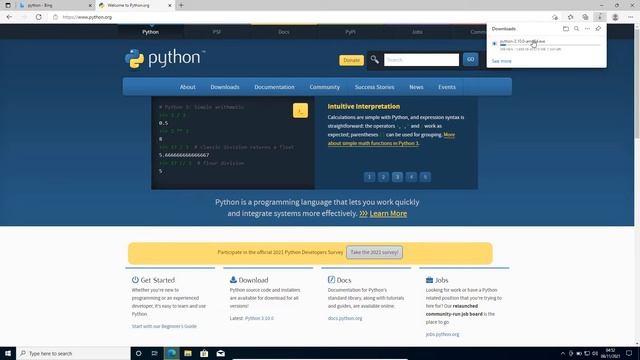This screenshot has height=360, width=640.
Task: Open the Favorites star icon in toolbar
Action: pyautogui.click(x=570, y=17)
